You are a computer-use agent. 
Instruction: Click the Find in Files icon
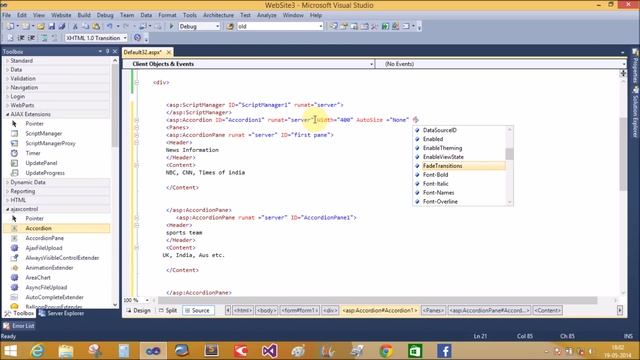pyautogui.click(x=230, y=27)
